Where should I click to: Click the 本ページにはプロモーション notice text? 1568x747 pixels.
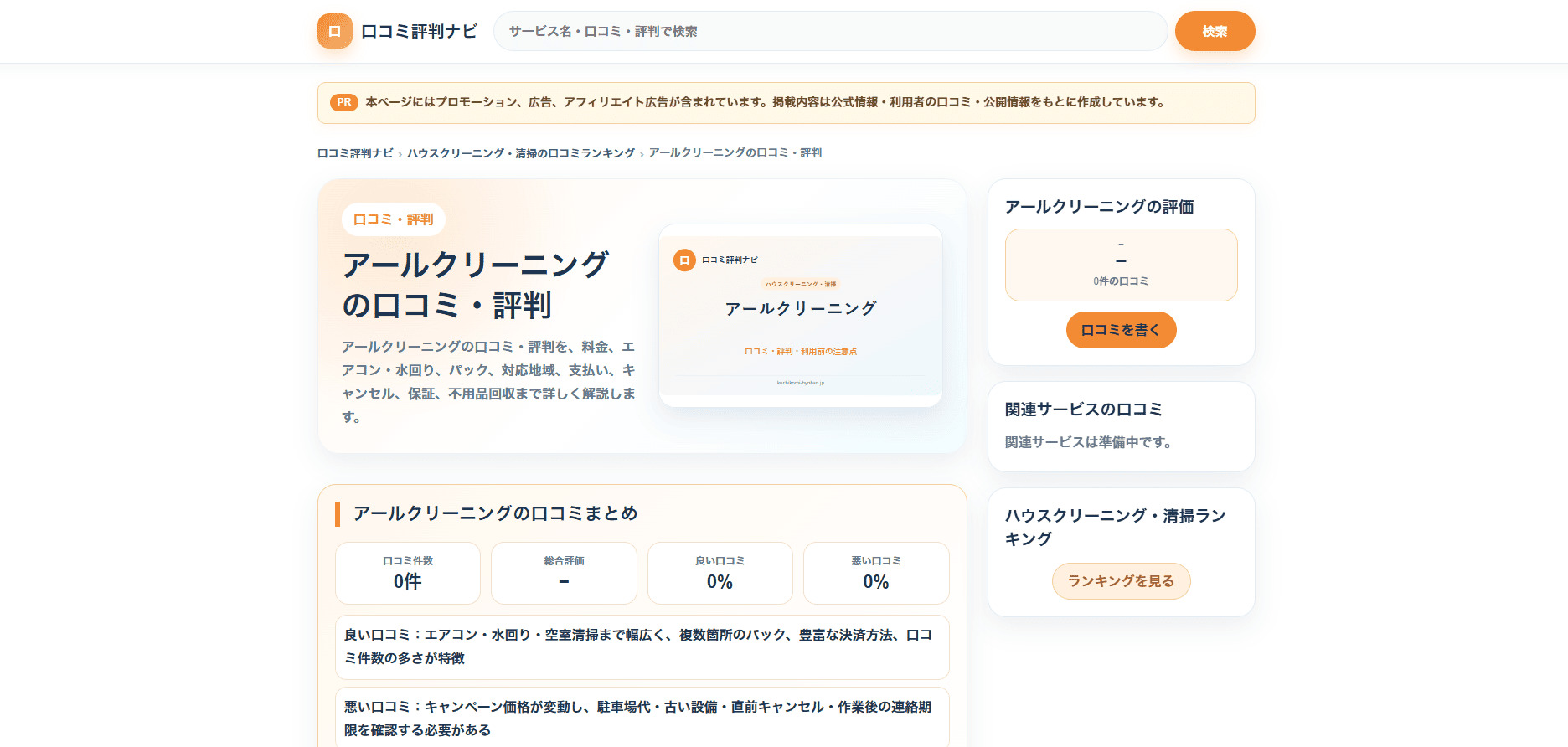pos(765,102)
